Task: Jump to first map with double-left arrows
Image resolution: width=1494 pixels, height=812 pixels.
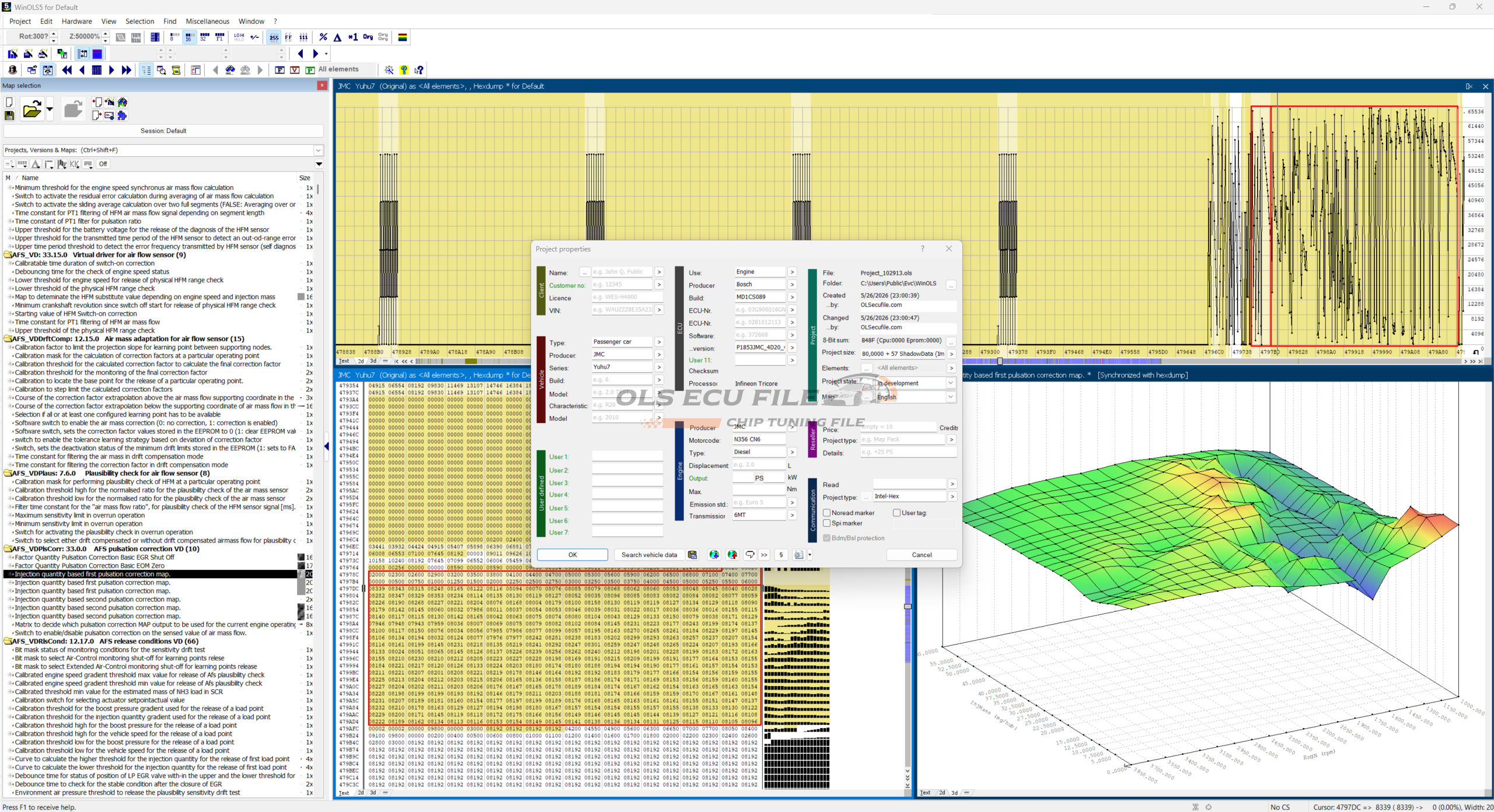Action: 67,70
